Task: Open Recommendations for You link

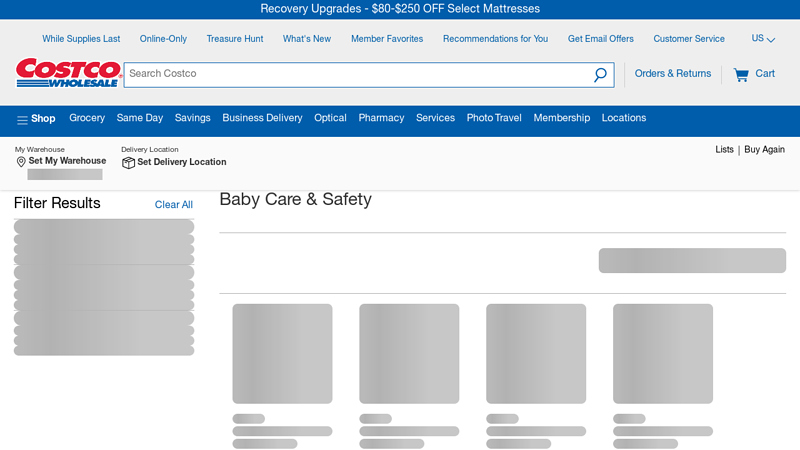Action: pyautogui.click(x=495, y=39)
